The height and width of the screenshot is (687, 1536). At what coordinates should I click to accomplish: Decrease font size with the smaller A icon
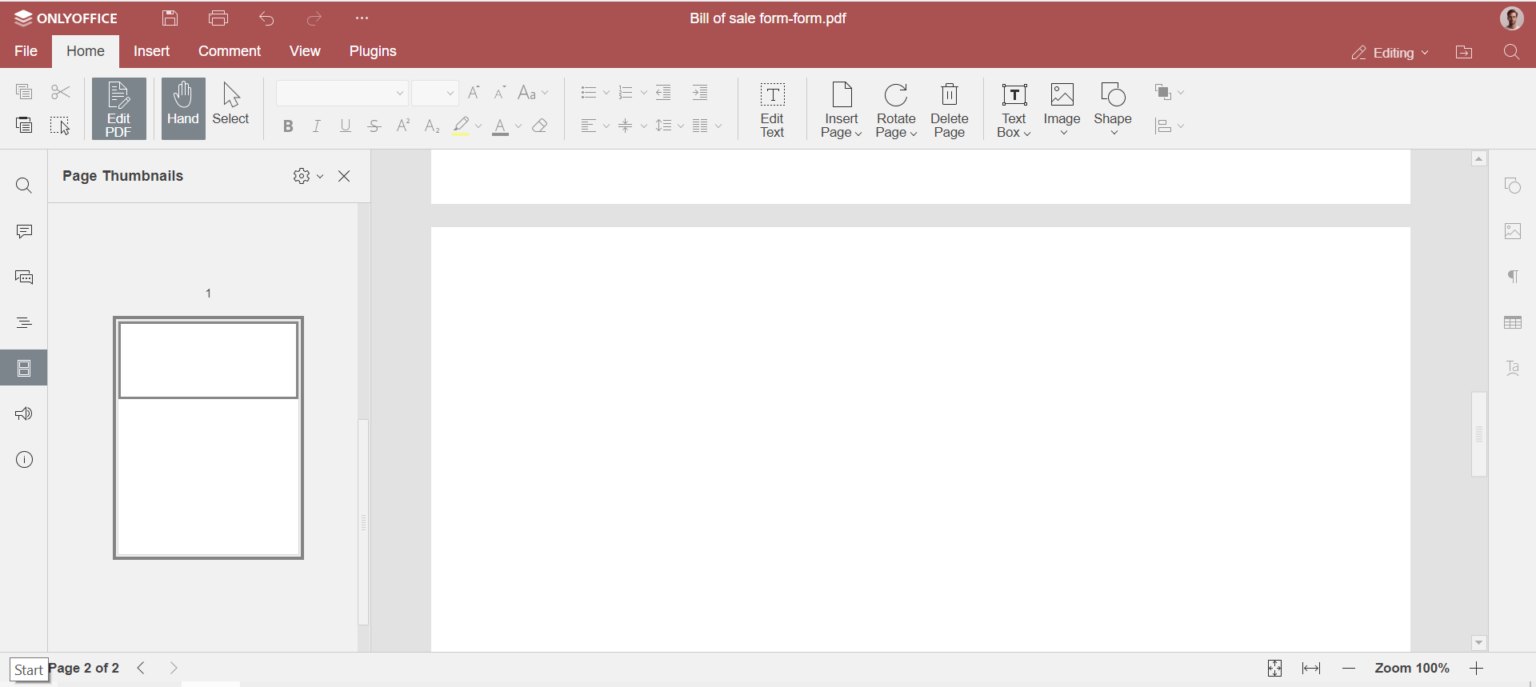click(500, 93)
